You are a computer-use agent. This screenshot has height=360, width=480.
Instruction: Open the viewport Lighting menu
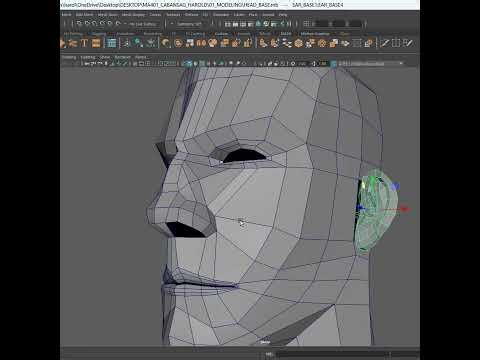tap(88, 57)
